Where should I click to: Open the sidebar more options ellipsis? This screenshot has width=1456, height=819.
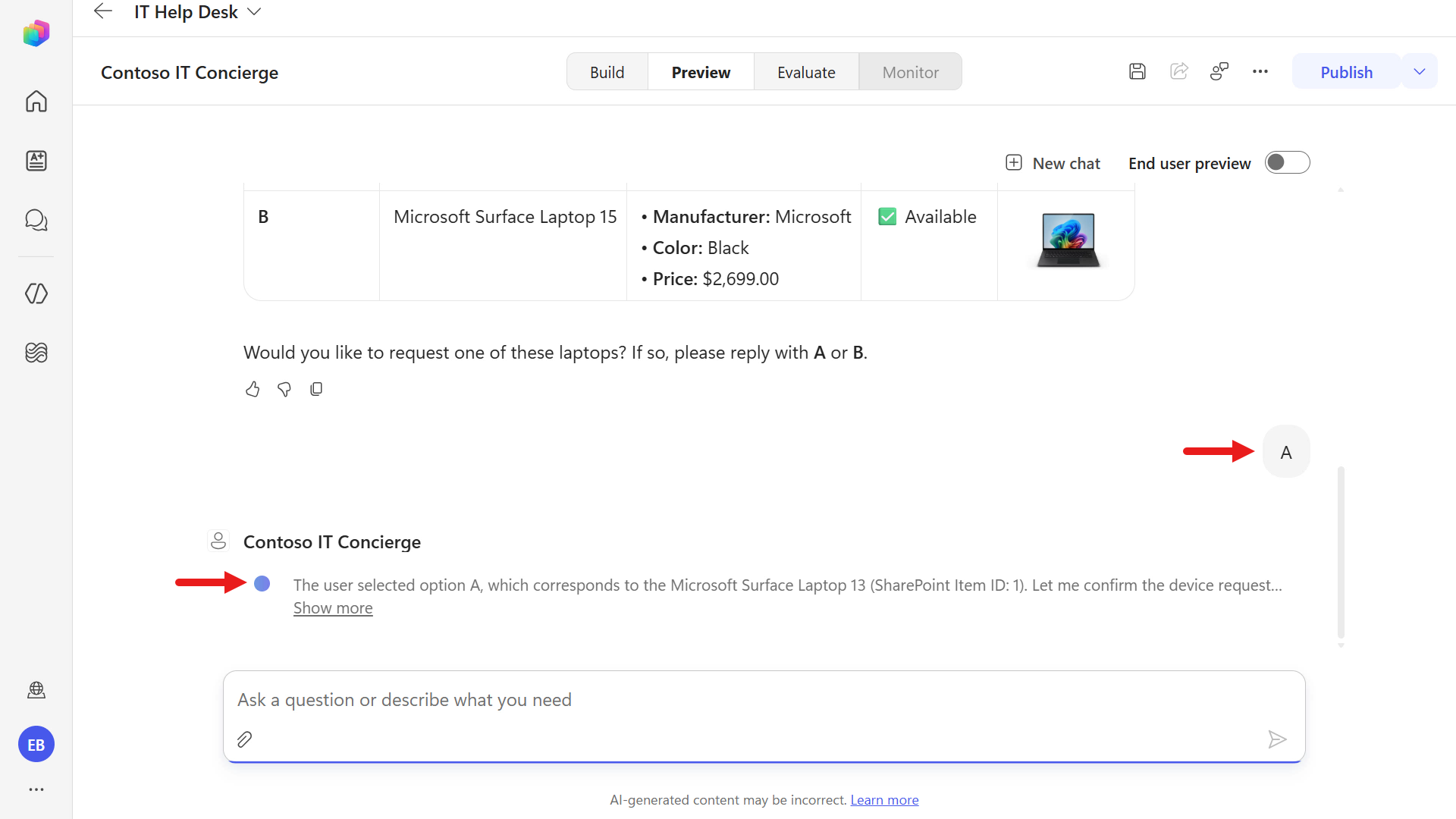click(x=36, y=789)
